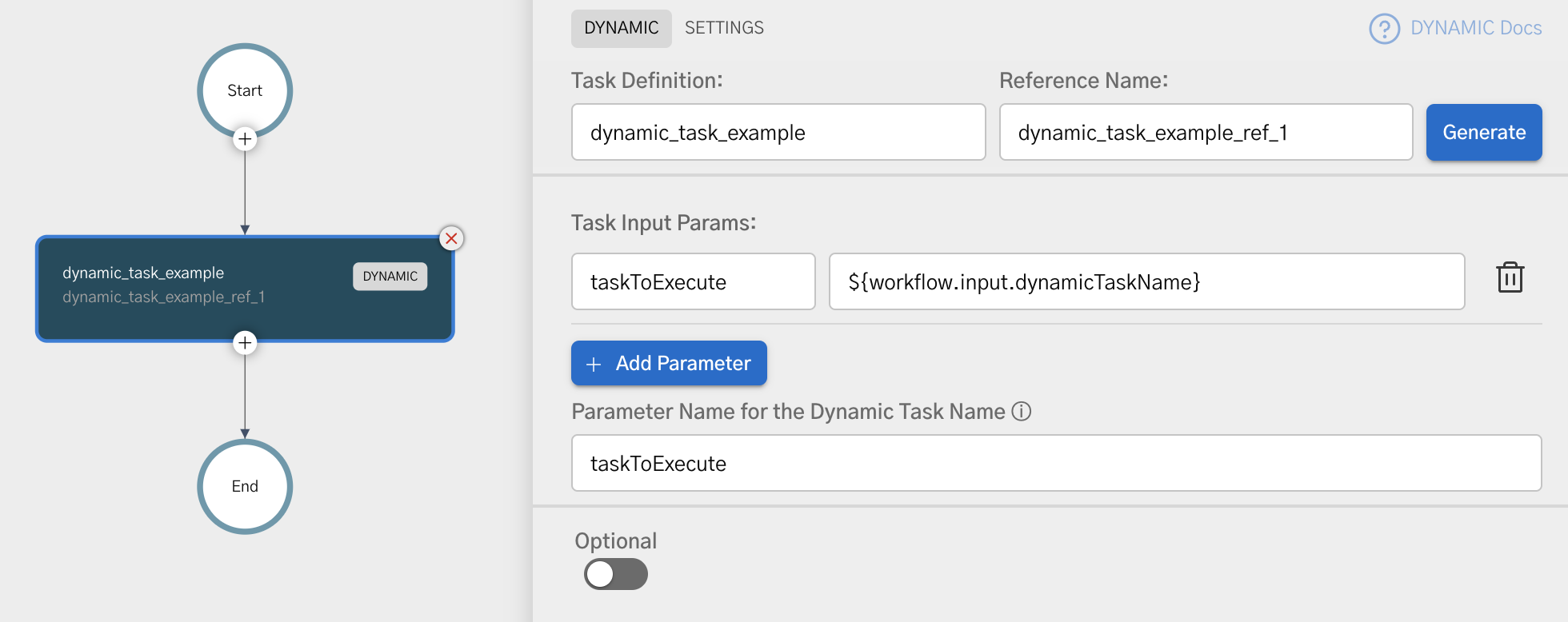Toggle the Optional switch

(615, 574)
